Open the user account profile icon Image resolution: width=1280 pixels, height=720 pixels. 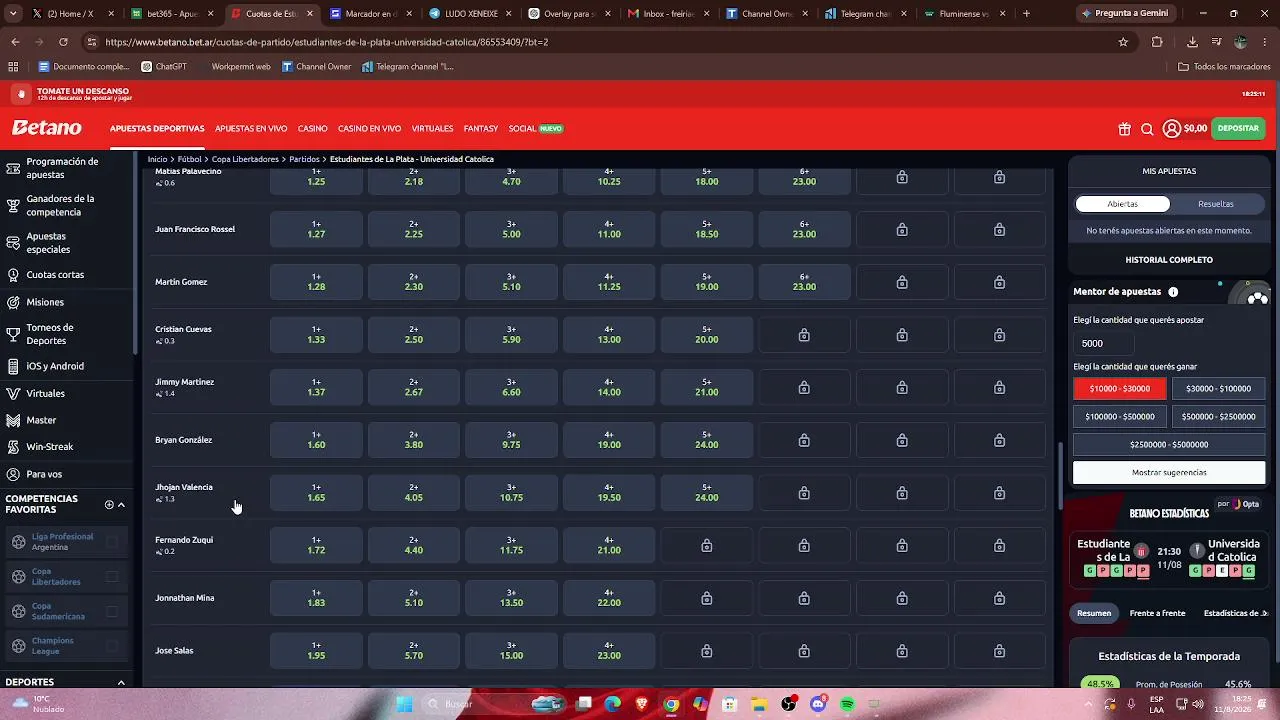[x=1171, y=129]
